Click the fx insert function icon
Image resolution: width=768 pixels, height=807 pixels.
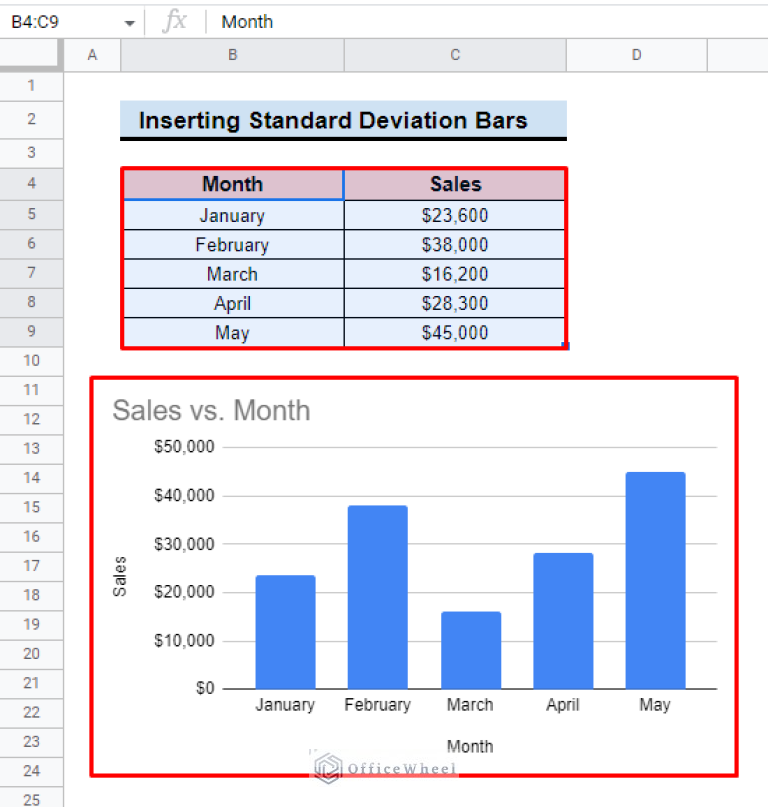(x=175, y=21)
